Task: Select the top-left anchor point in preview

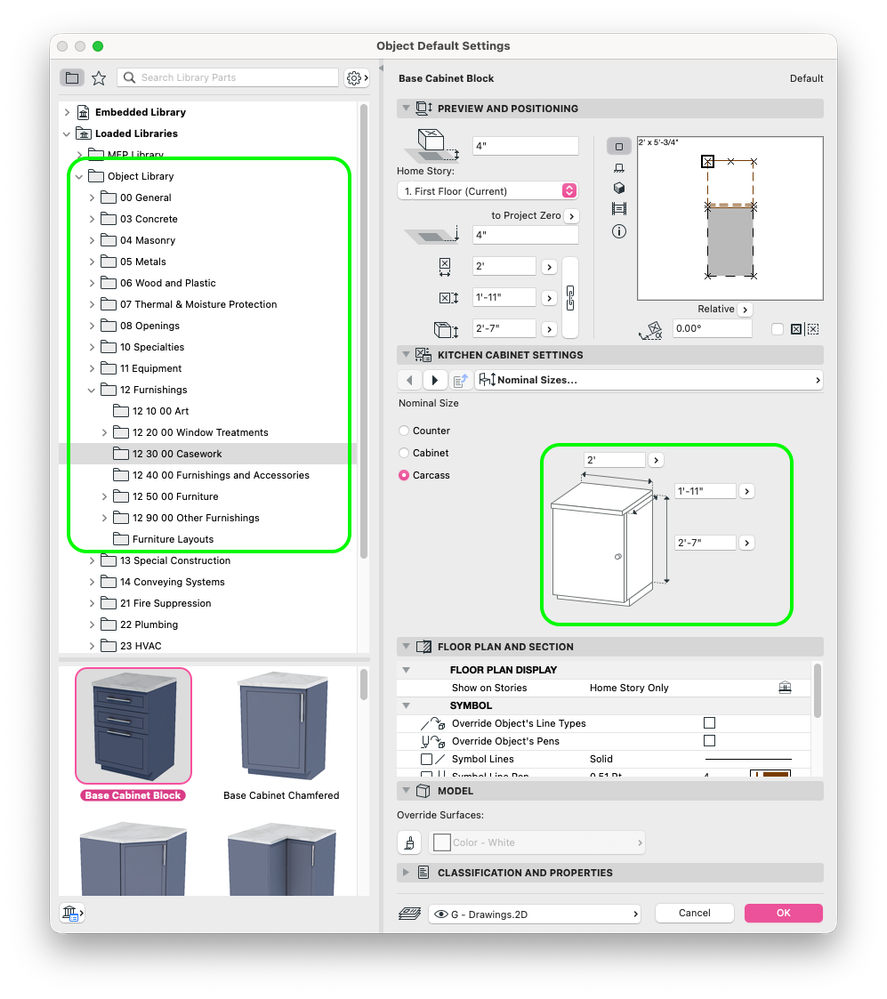Action: pyautogui.click(x=707, y=162)
